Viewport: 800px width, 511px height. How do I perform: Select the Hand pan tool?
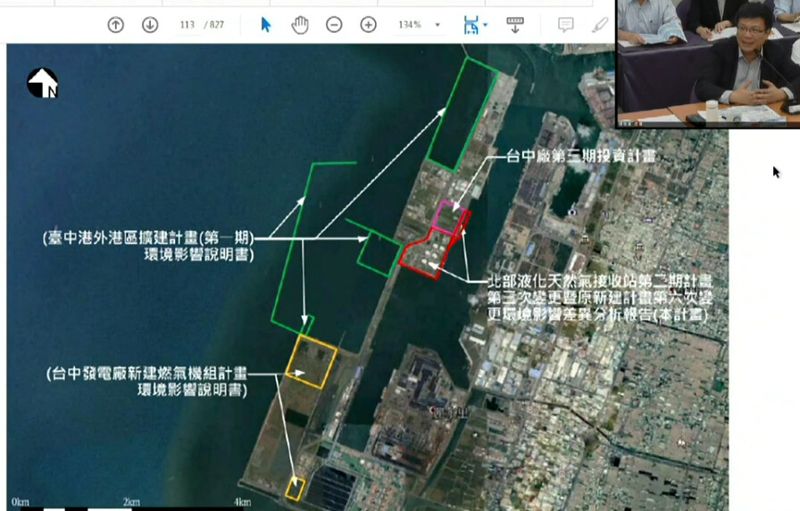click(300, 24)
